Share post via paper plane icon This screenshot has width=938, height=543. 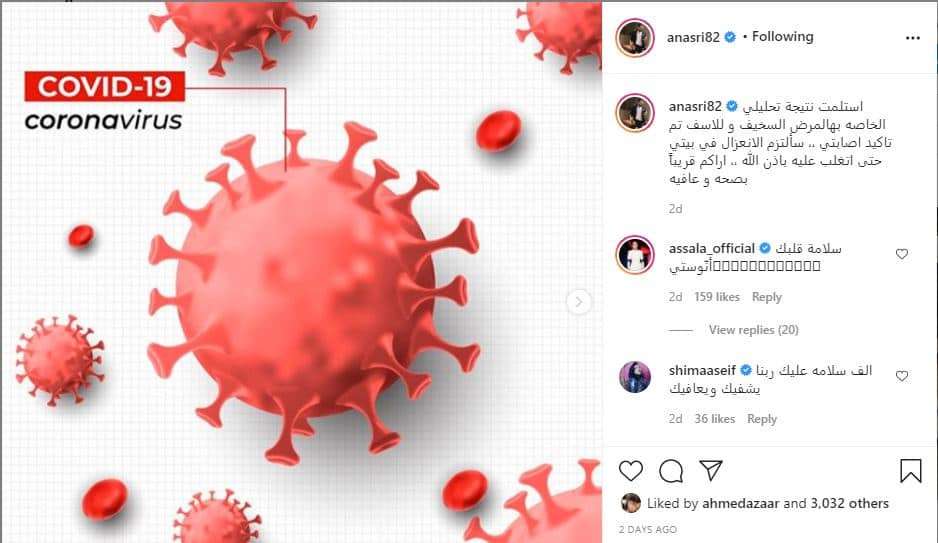[x=711, y=470]
